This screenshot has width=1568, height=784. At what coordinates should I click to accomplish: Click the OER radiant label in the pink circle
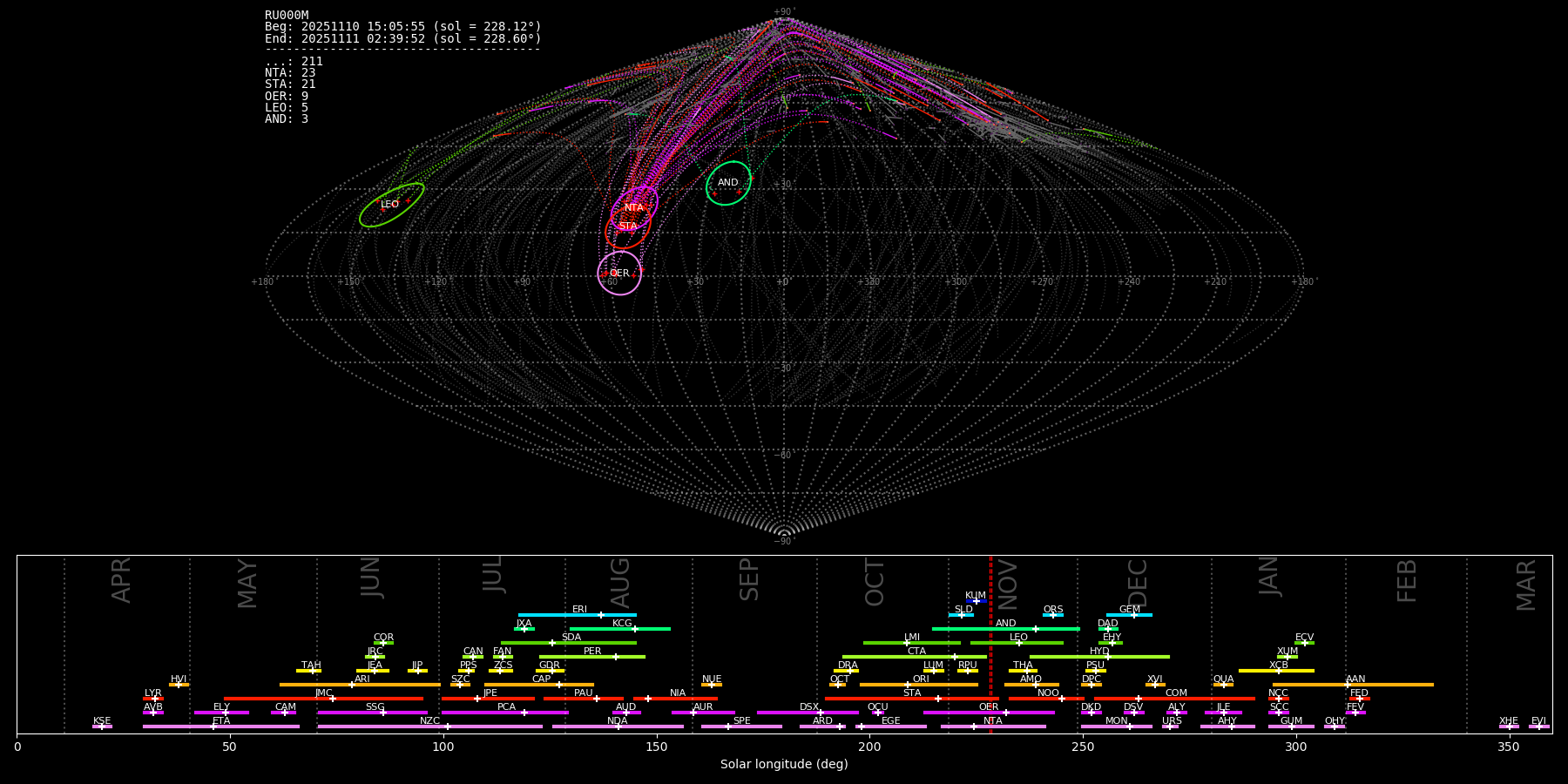(619, 274)
